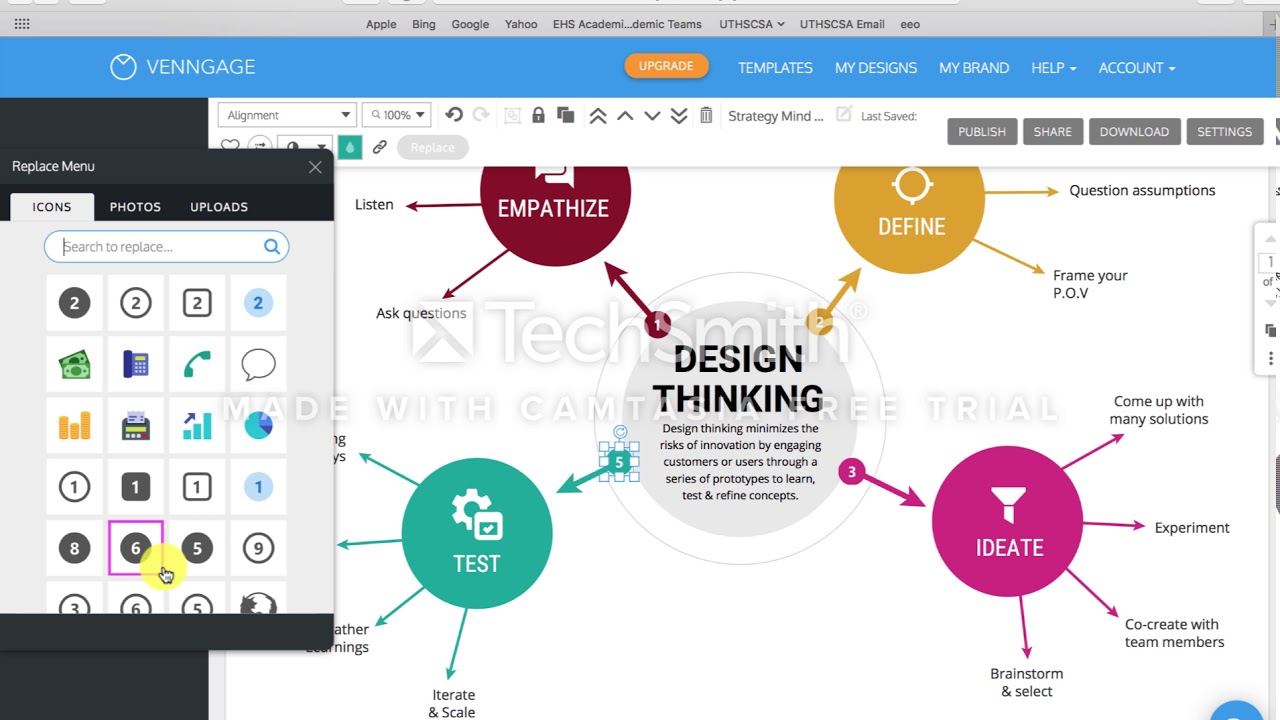This screenshot has height=720, width=1280.
Task: Close the Replace Menu panel
Action: 315,167
